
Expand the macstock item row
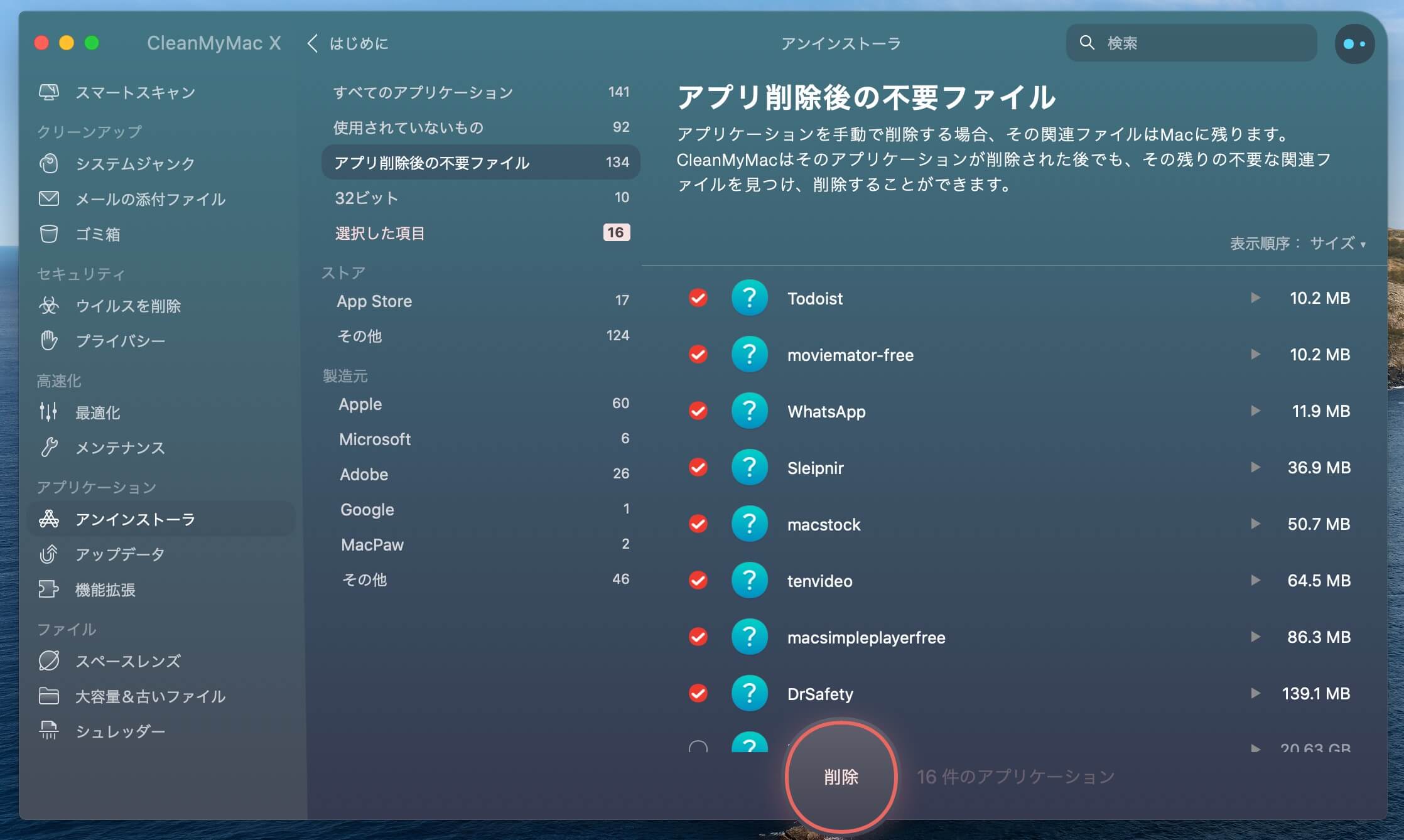1256,523
